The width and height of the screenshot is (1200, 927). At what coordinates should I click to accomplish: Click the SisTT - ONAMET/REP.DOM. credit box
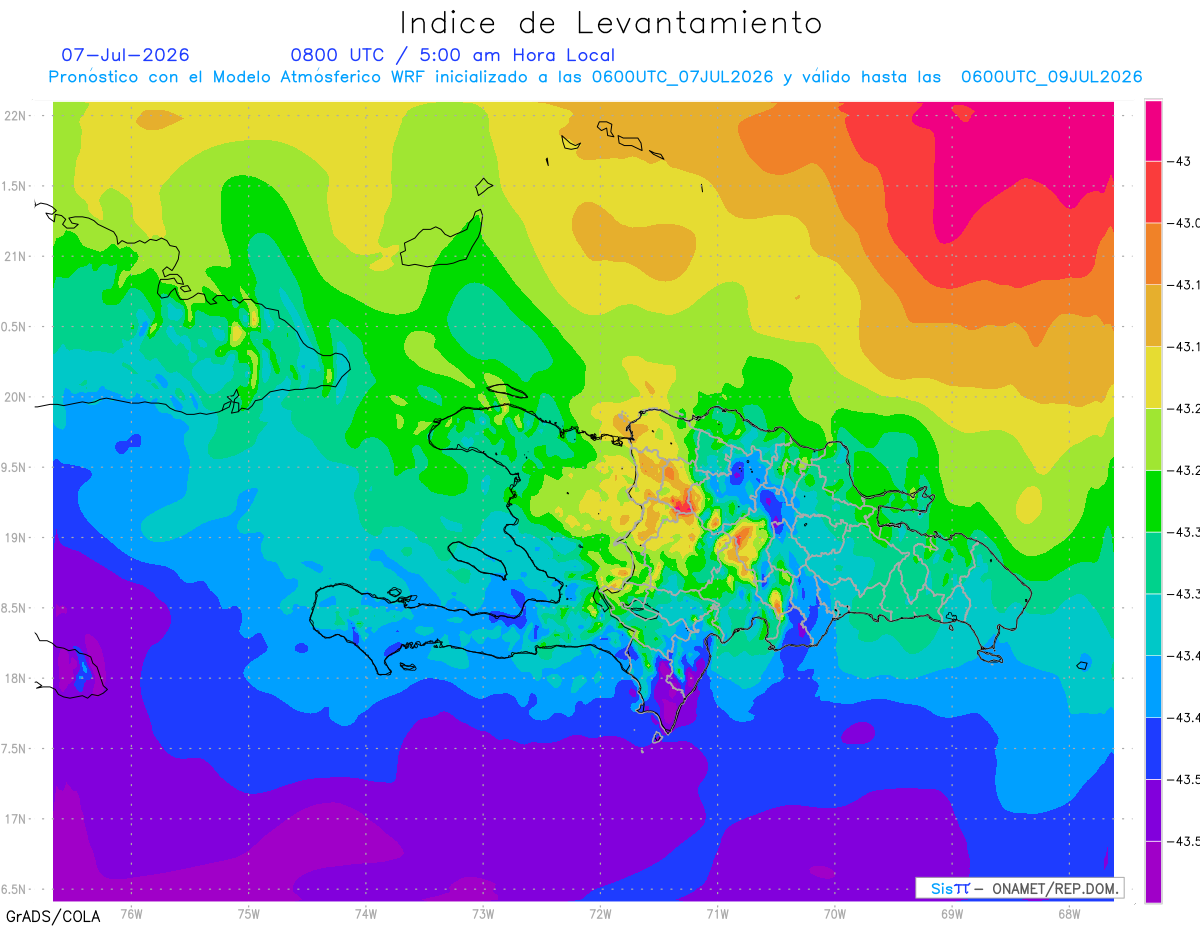coord(1020,888)
